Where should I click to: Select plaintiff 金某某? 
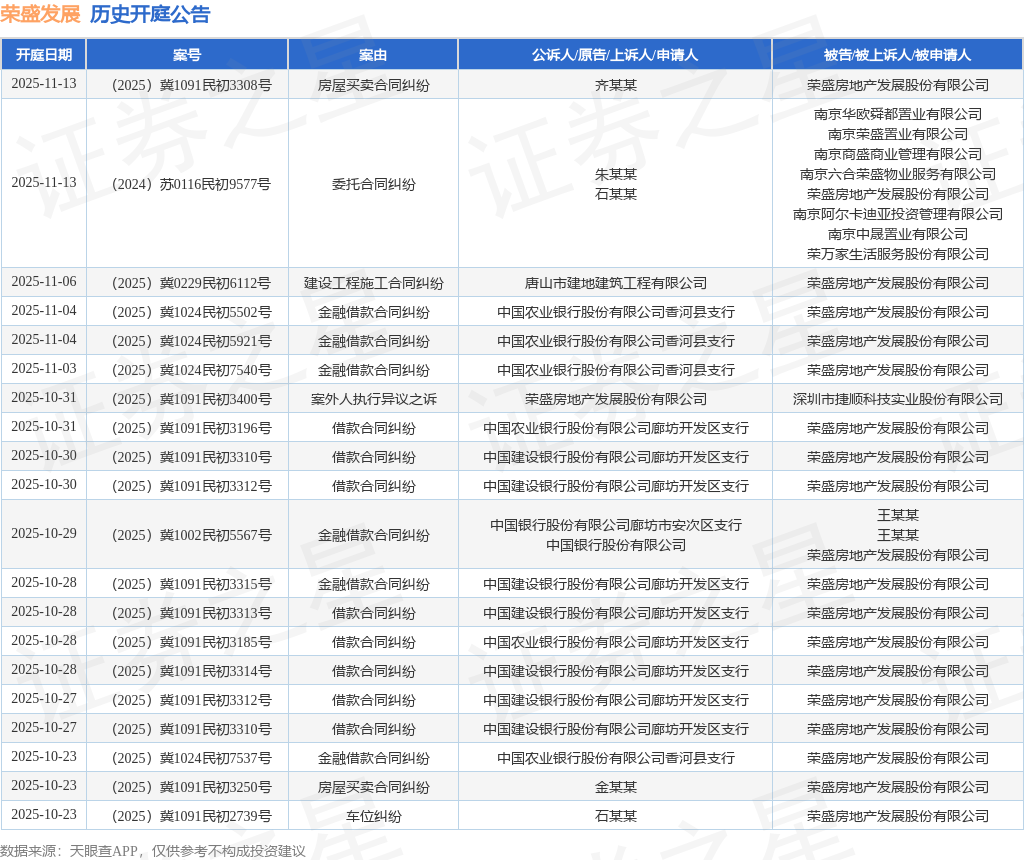click(615, 787)
